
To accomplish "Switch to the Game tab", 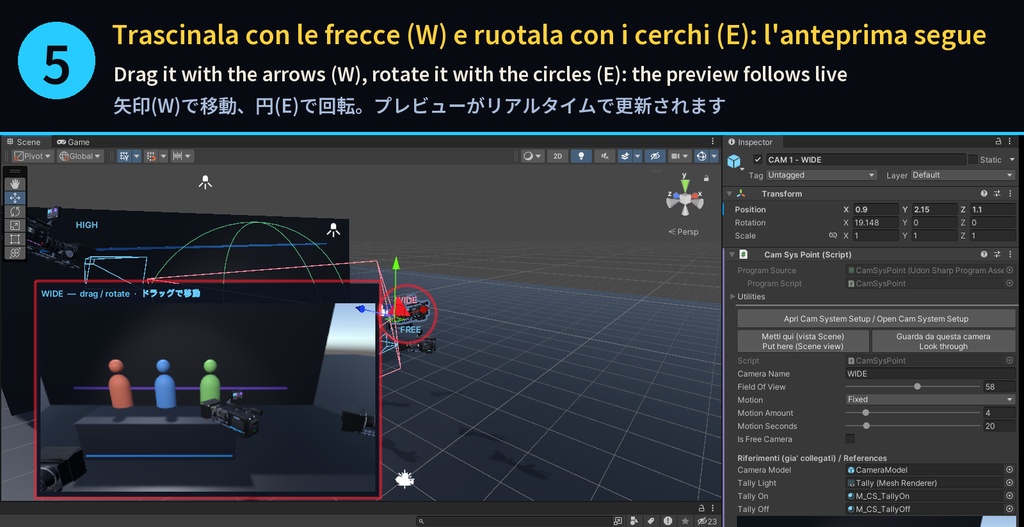I will 73,142.
